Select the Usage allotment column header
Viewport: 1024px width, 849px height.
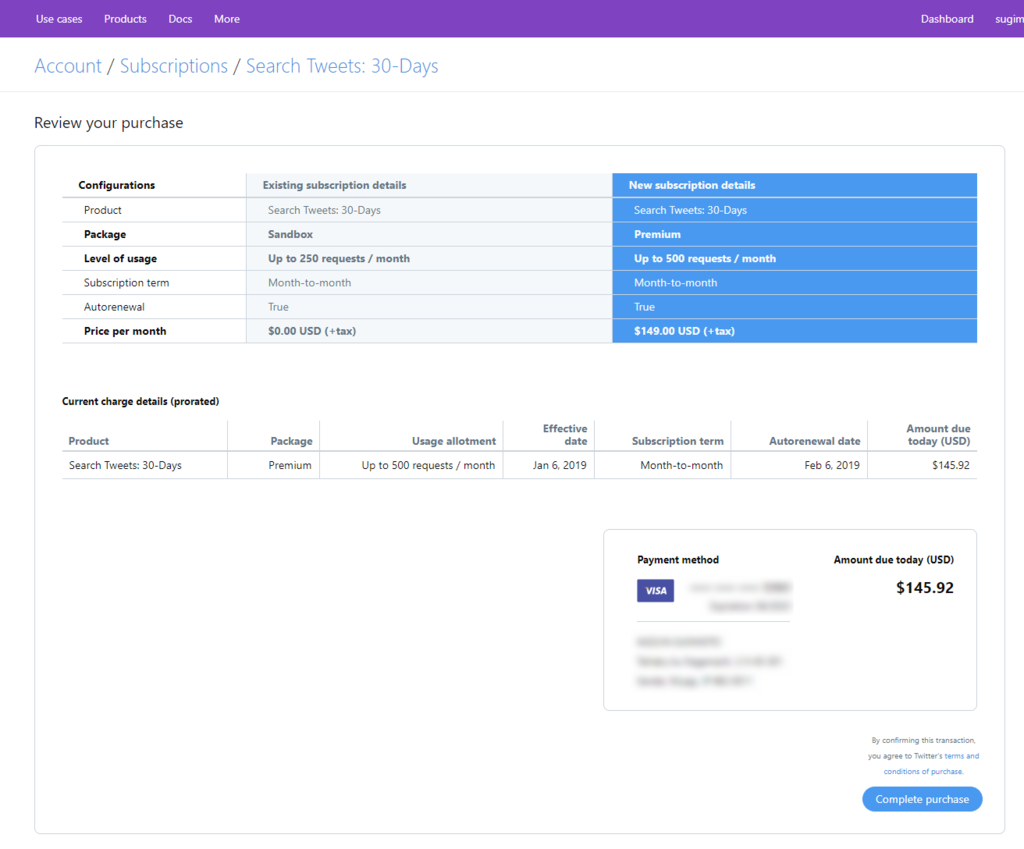pyautogui.click(x=454, y=441)
